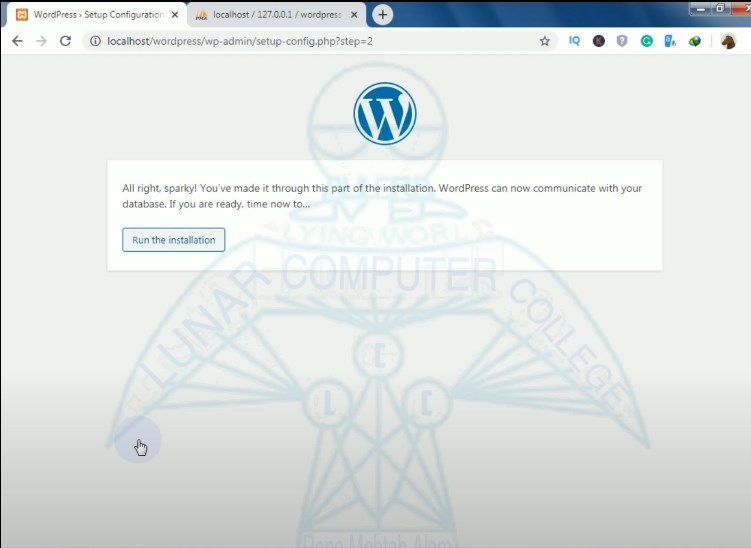
Task: Click the XAMPP favicon on first tab
Action: tap(22, 15)
